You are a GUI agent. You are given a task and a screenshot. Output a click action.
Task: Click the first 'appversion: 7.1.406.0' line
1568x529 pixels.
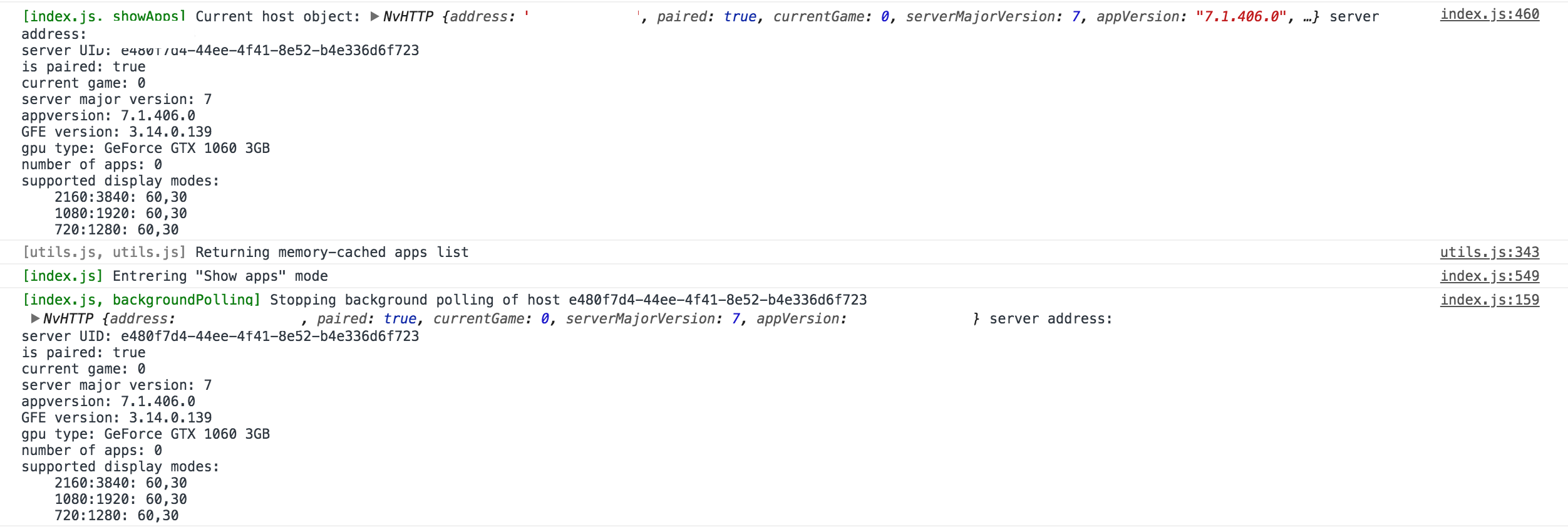pos(108,115)
